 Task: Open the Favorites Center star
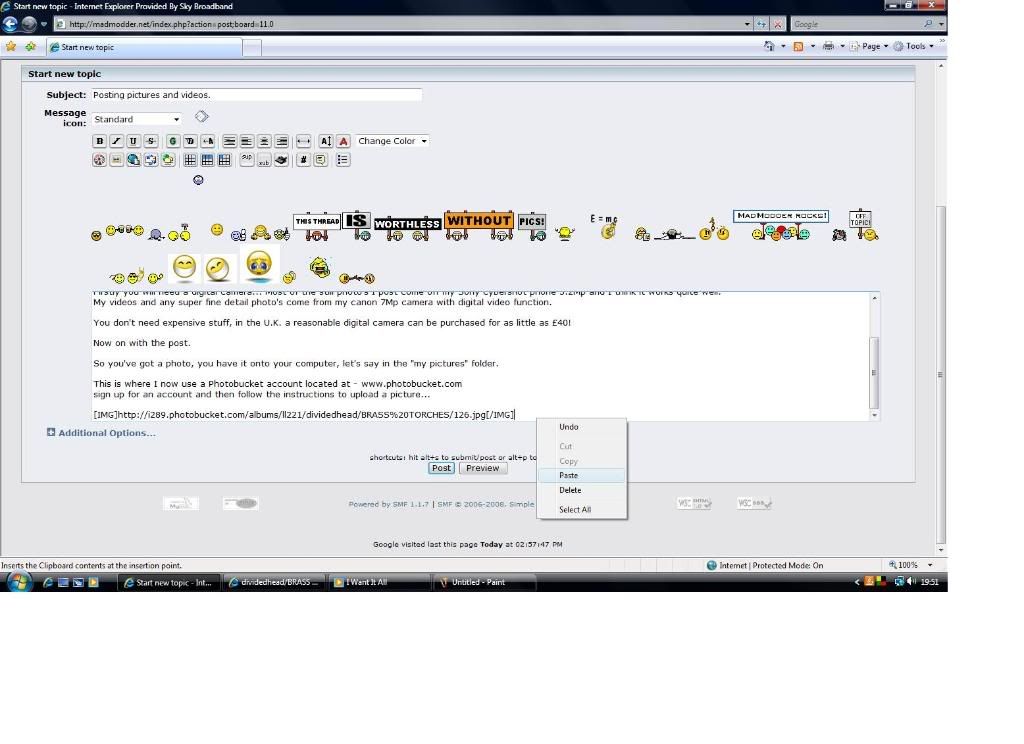[x=11, y=47]
